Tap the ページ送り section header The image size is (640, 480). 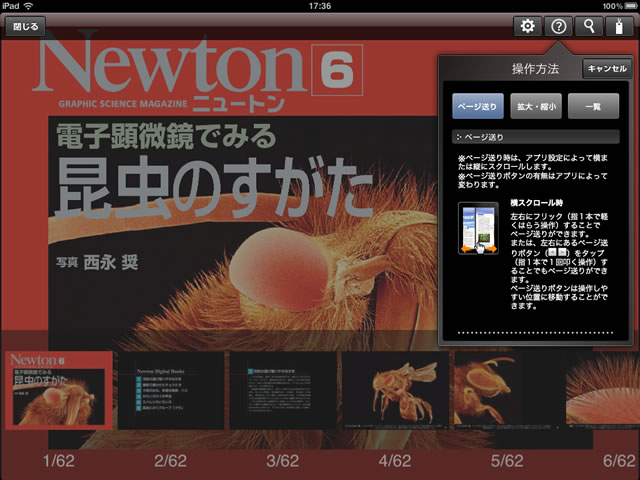pos(536,137)
